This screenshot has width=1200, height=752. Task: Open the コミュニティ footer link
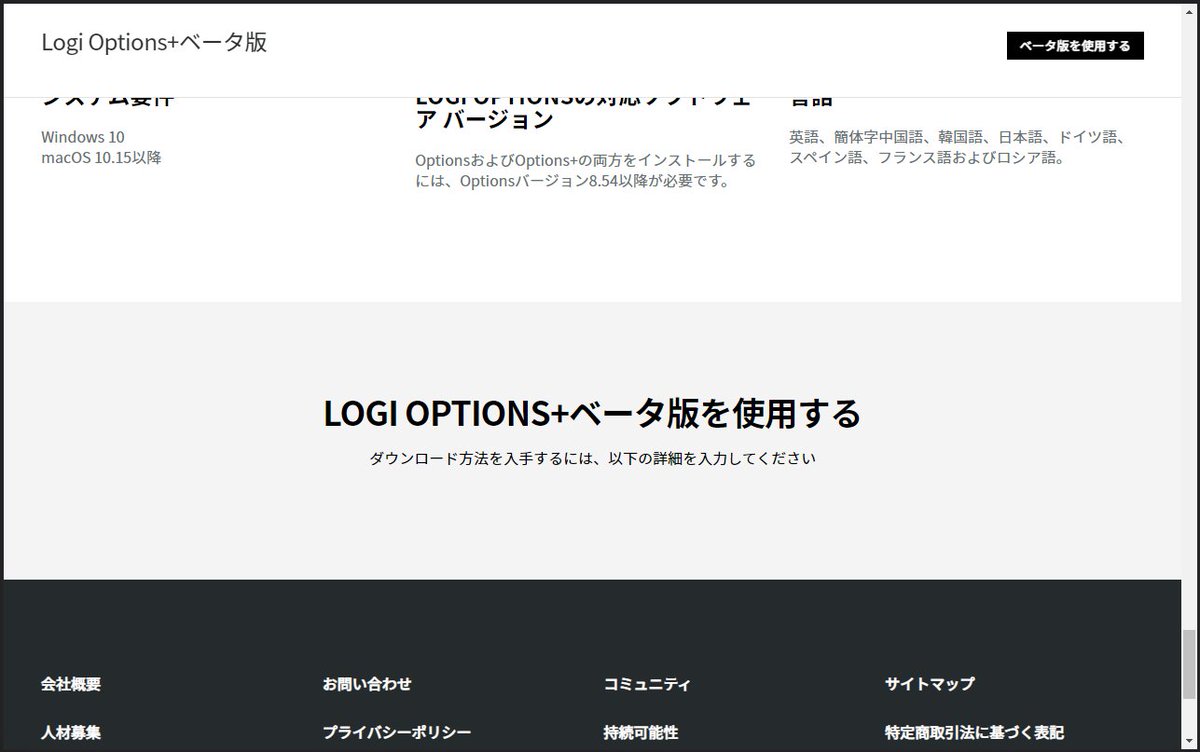[x=648, y=684]
